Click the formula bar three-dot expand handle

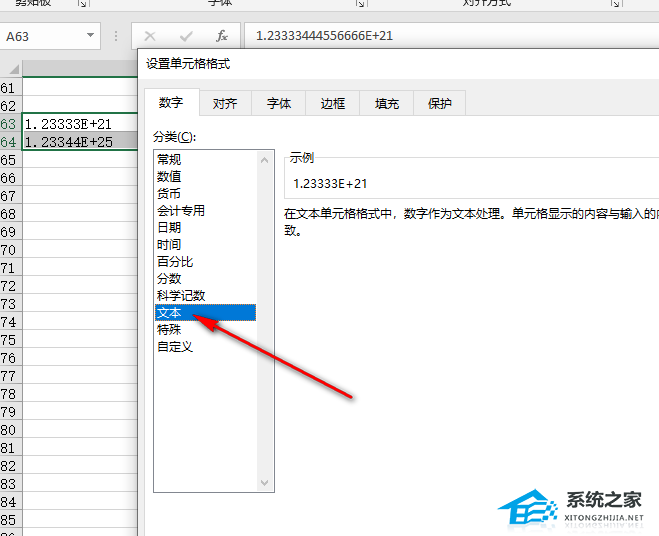(x=116, y=36)
